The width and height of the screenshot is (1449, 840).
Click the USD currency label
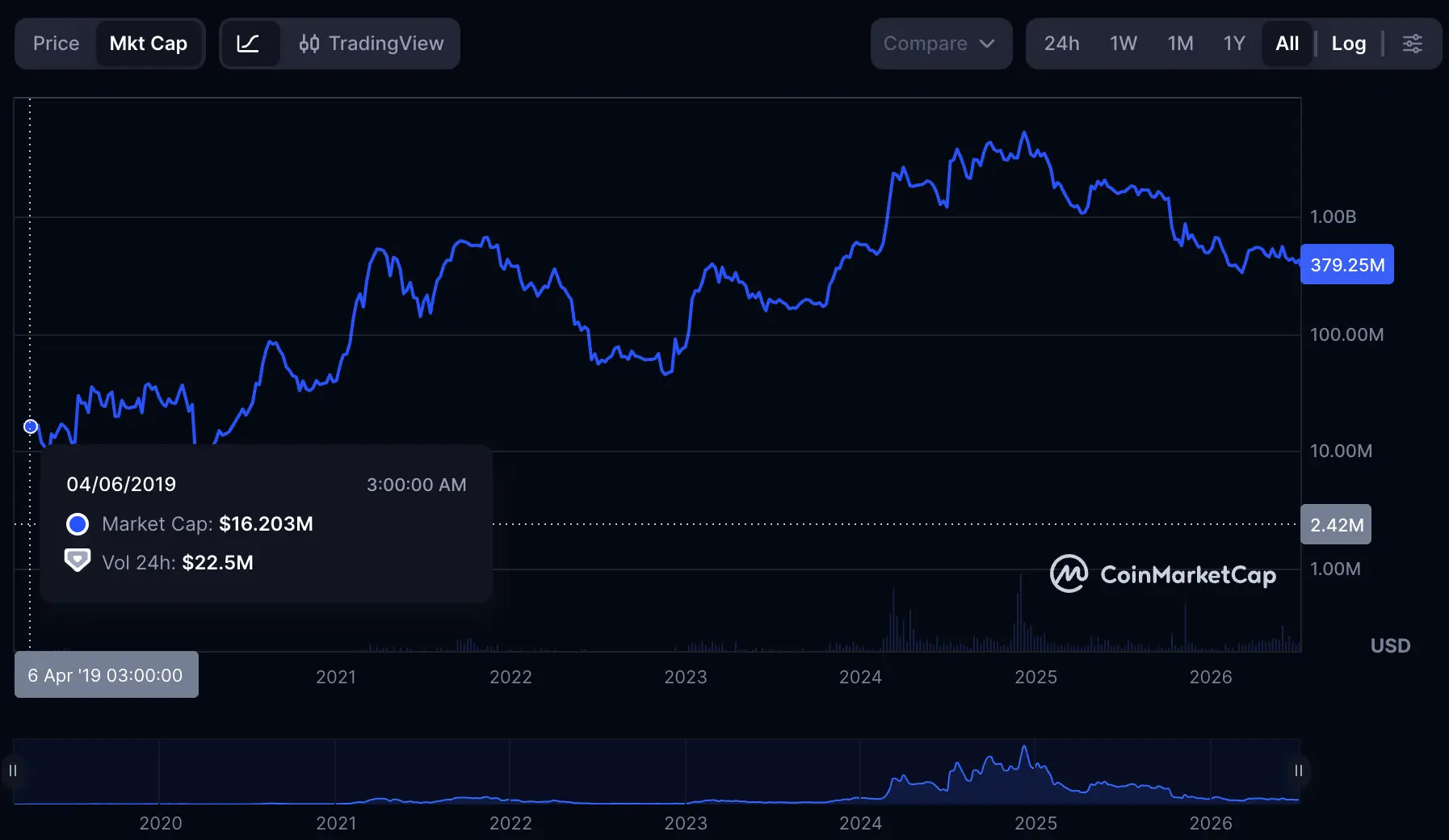[1390, 645]
